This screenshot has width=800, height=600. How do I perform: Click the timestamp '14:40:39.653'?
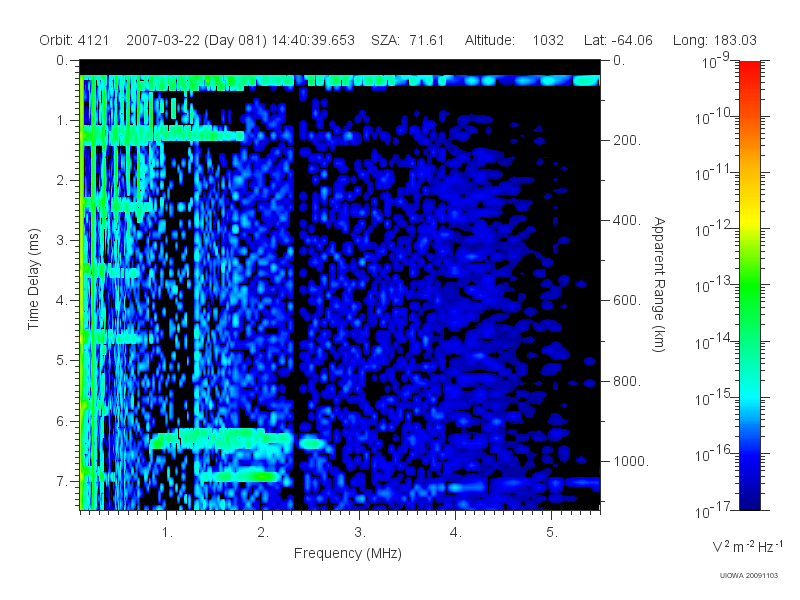coord(313,40)
